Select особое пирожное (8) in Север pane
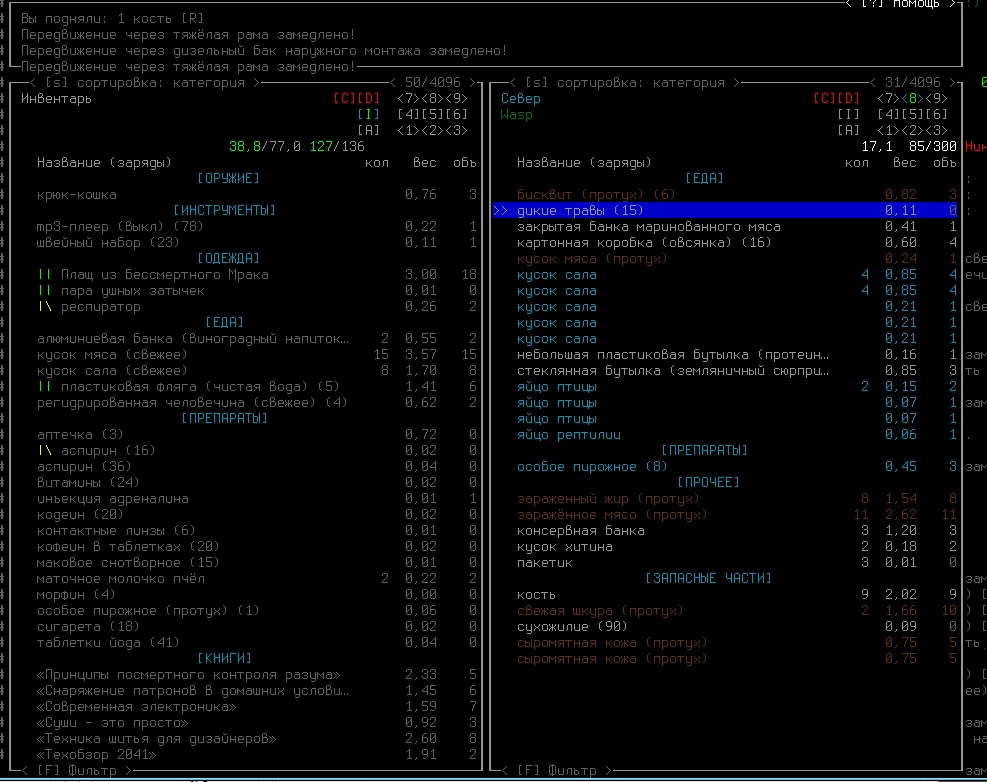 [x=736, y=467]
